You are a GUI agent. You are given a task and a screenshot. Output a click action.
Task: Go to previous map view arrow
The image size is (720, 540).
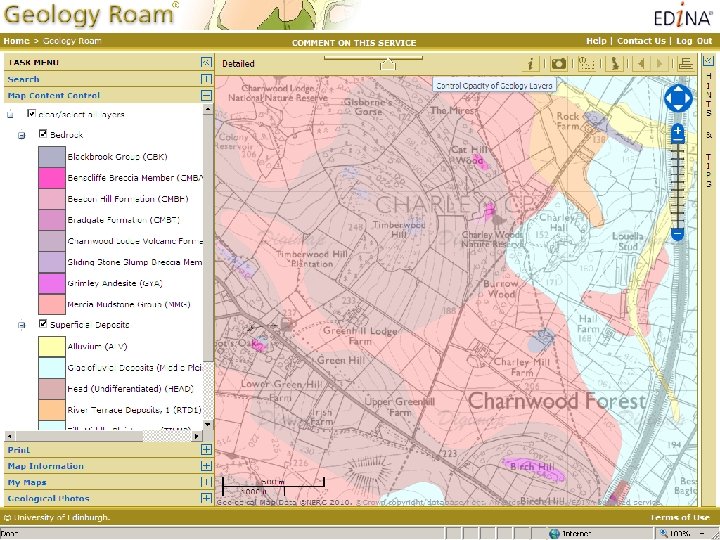point(640,64)
